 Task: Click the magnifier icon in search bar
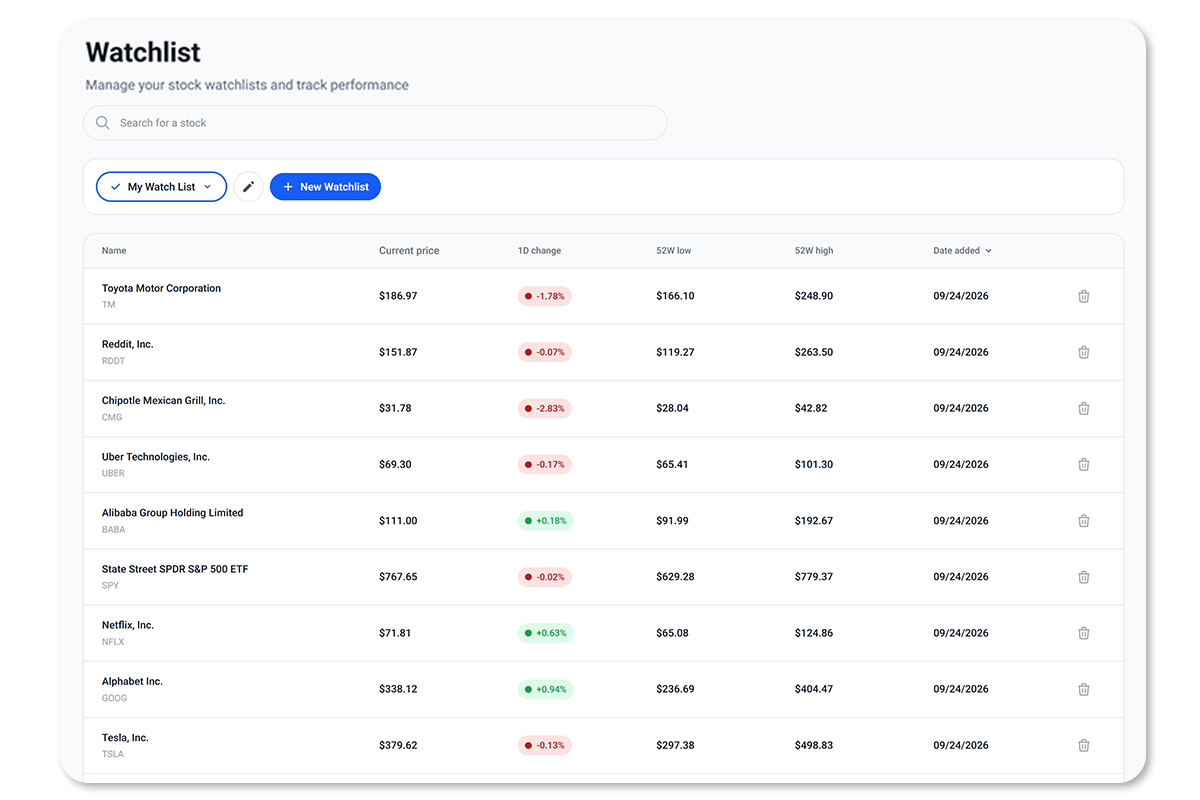click(x=102, y=123)
